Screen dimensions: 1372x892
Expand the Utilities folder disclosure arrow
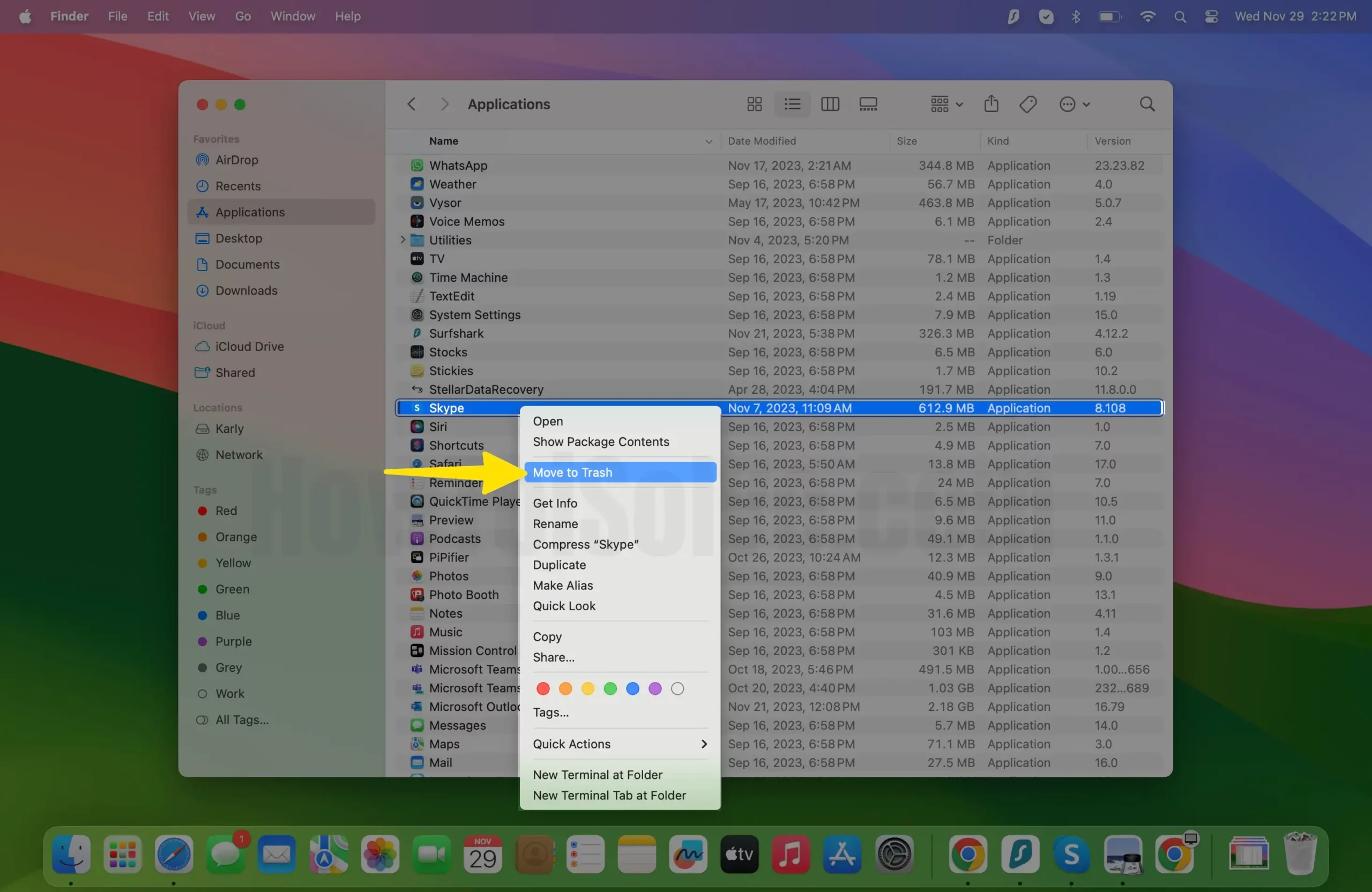(403, 241)
